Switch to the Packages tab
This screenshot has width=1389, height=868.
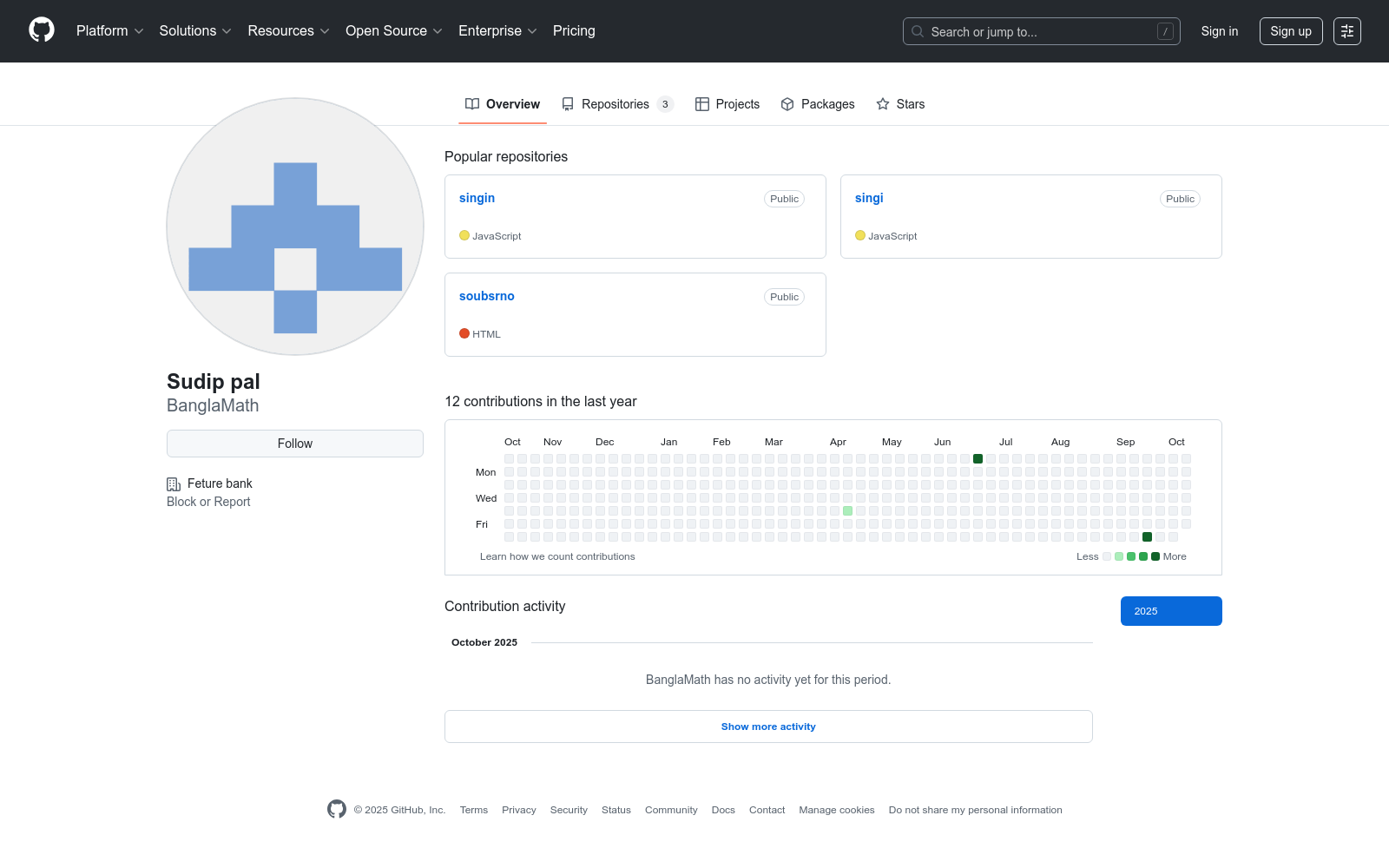coord(818,104)
